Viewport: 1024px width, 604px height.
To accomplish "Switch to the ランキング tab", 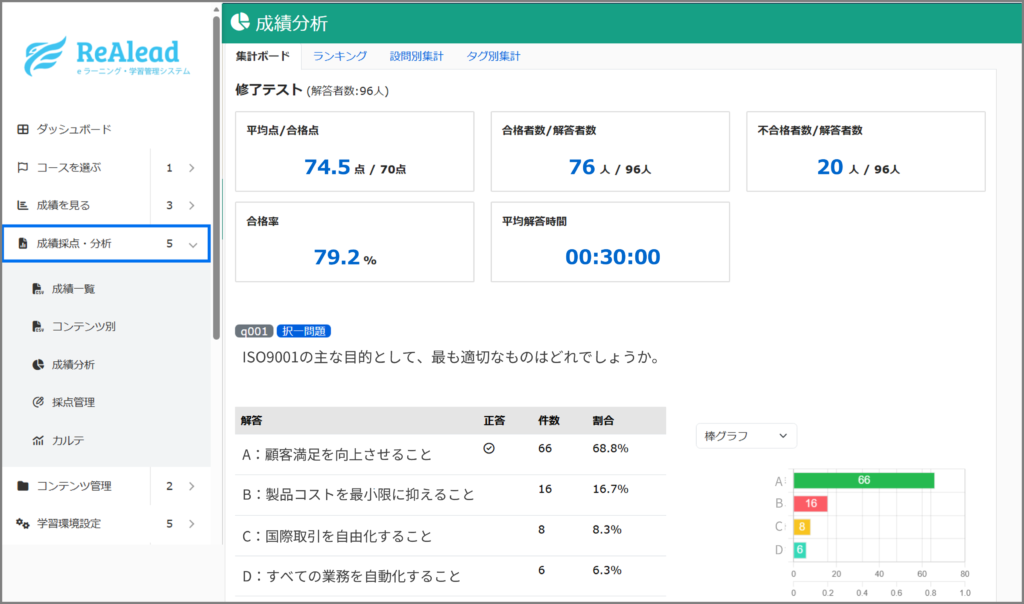I will pyautogui.click(x=339, y=56).
